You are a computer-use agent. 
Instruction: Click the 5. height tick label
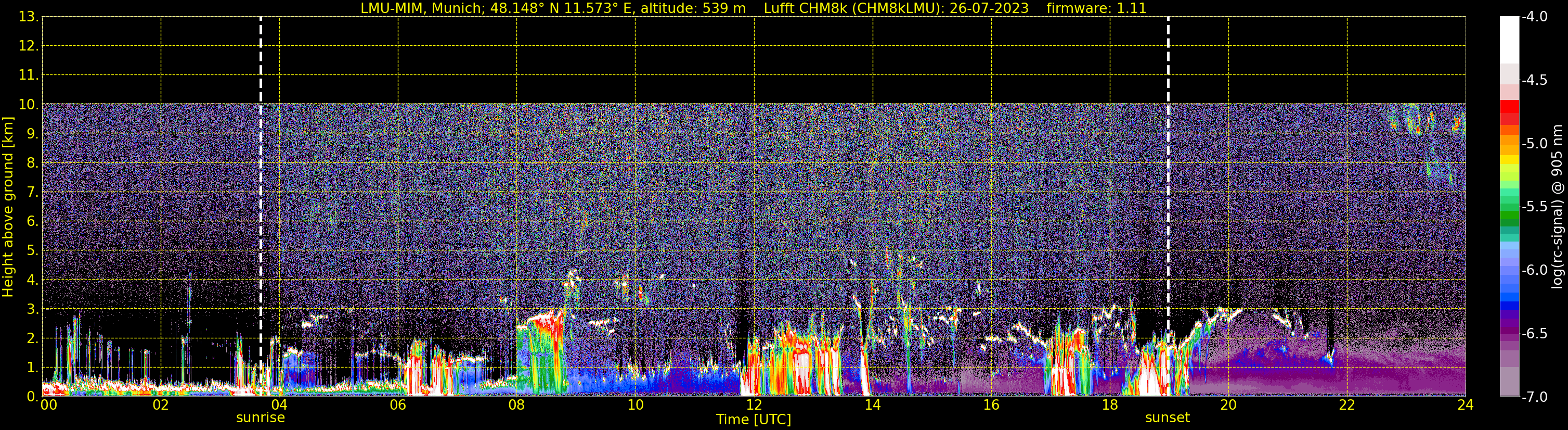click(32, 250)
